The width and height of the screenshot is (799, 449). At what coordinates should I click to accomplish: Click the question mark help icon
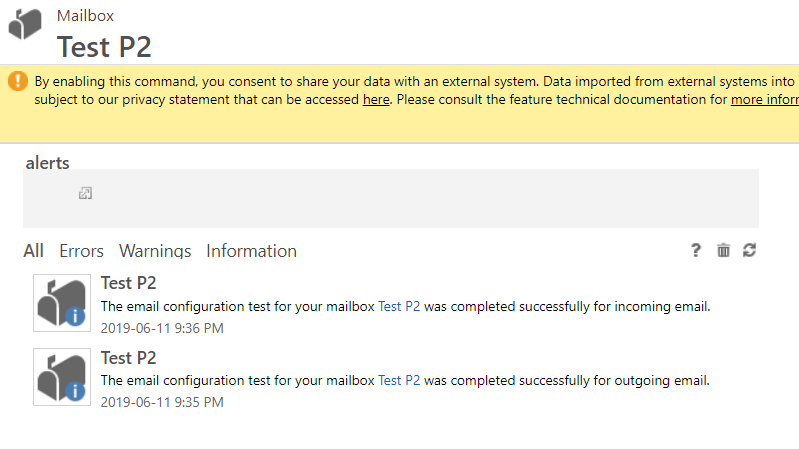pos(696,250)
